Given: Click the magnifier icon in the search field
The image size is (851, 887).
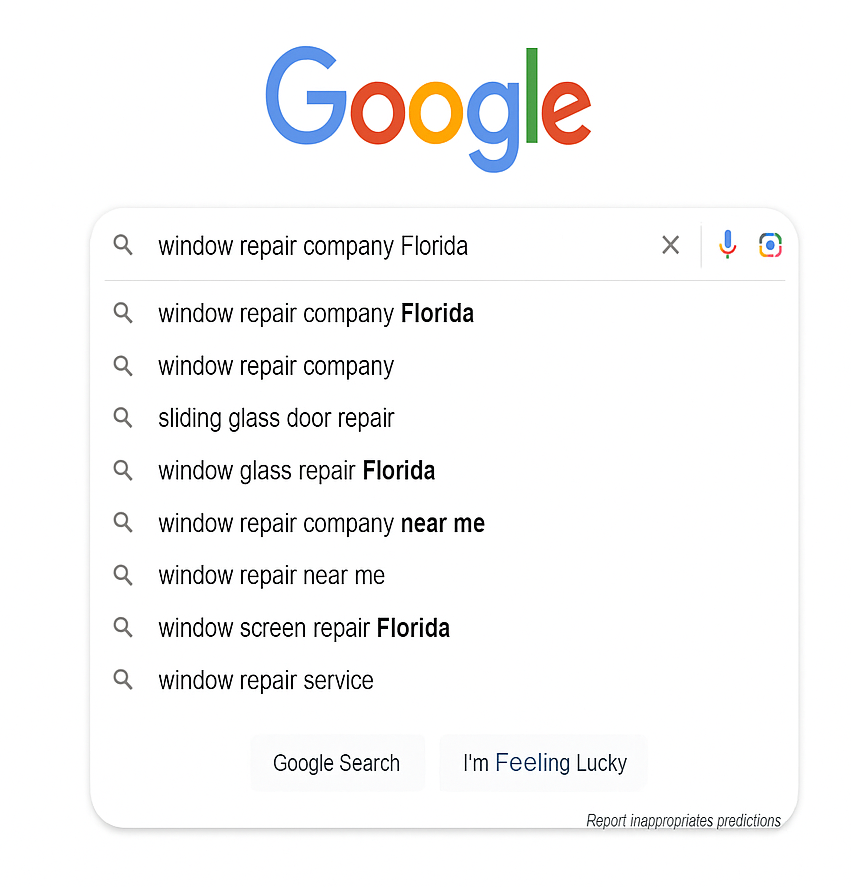Looking at the screenshot, I should coord(123,245).
